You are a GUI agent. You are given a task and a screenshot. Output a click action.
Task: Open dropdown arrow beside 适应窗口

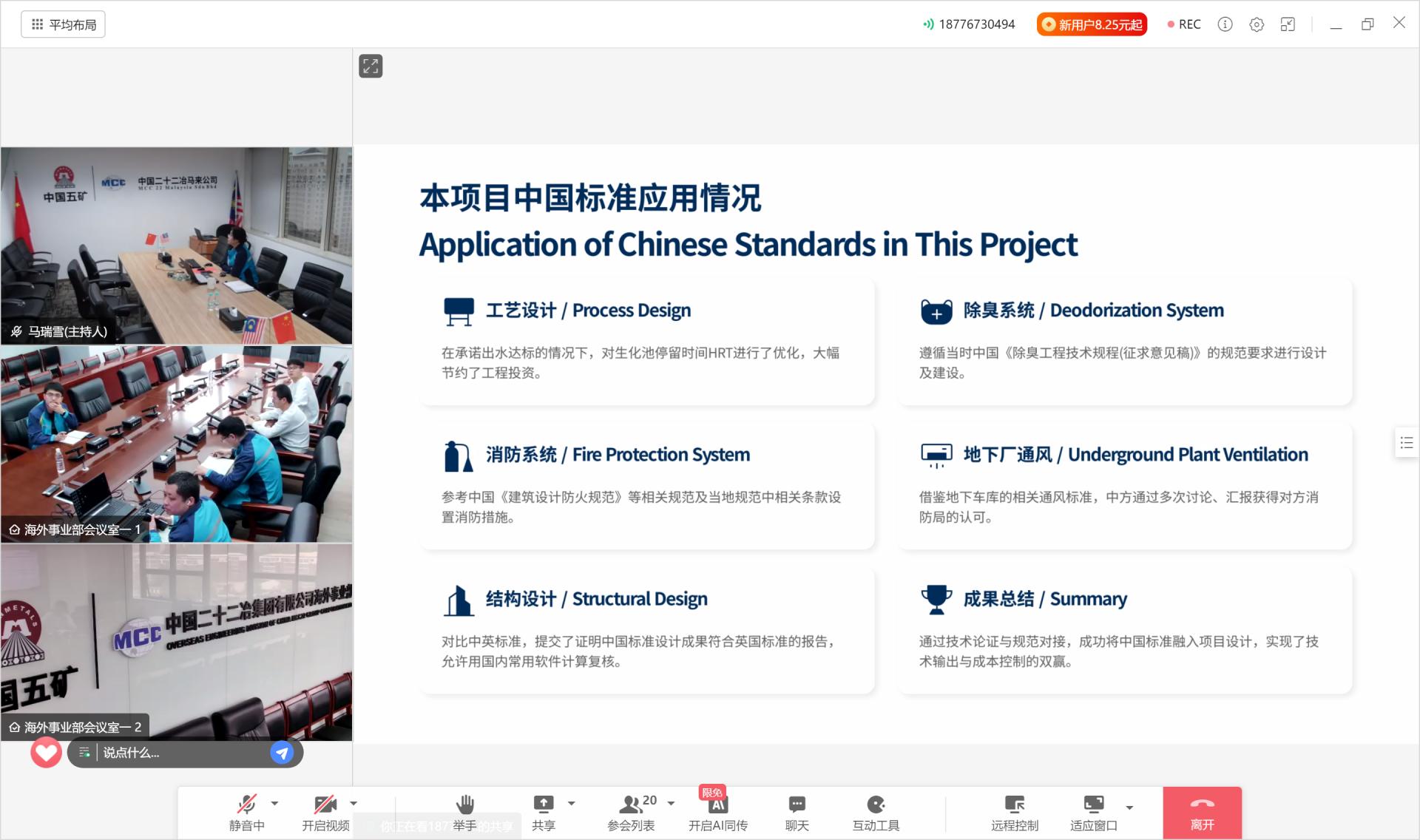pos(1129,807)
